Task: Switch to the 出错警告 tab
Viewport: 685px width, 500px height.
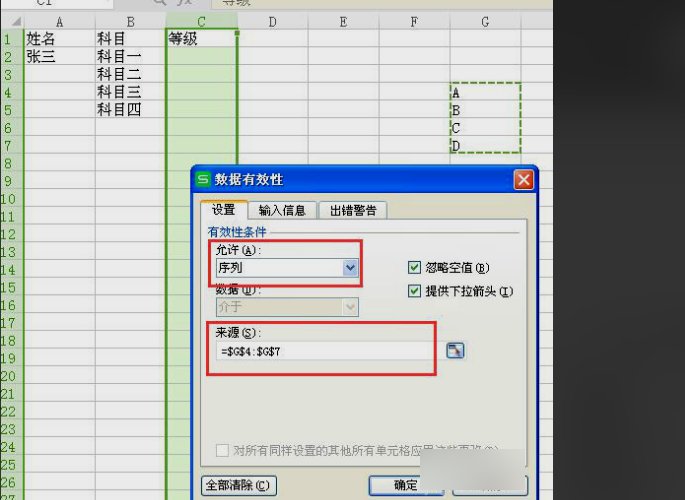Action: pos(353,210)
